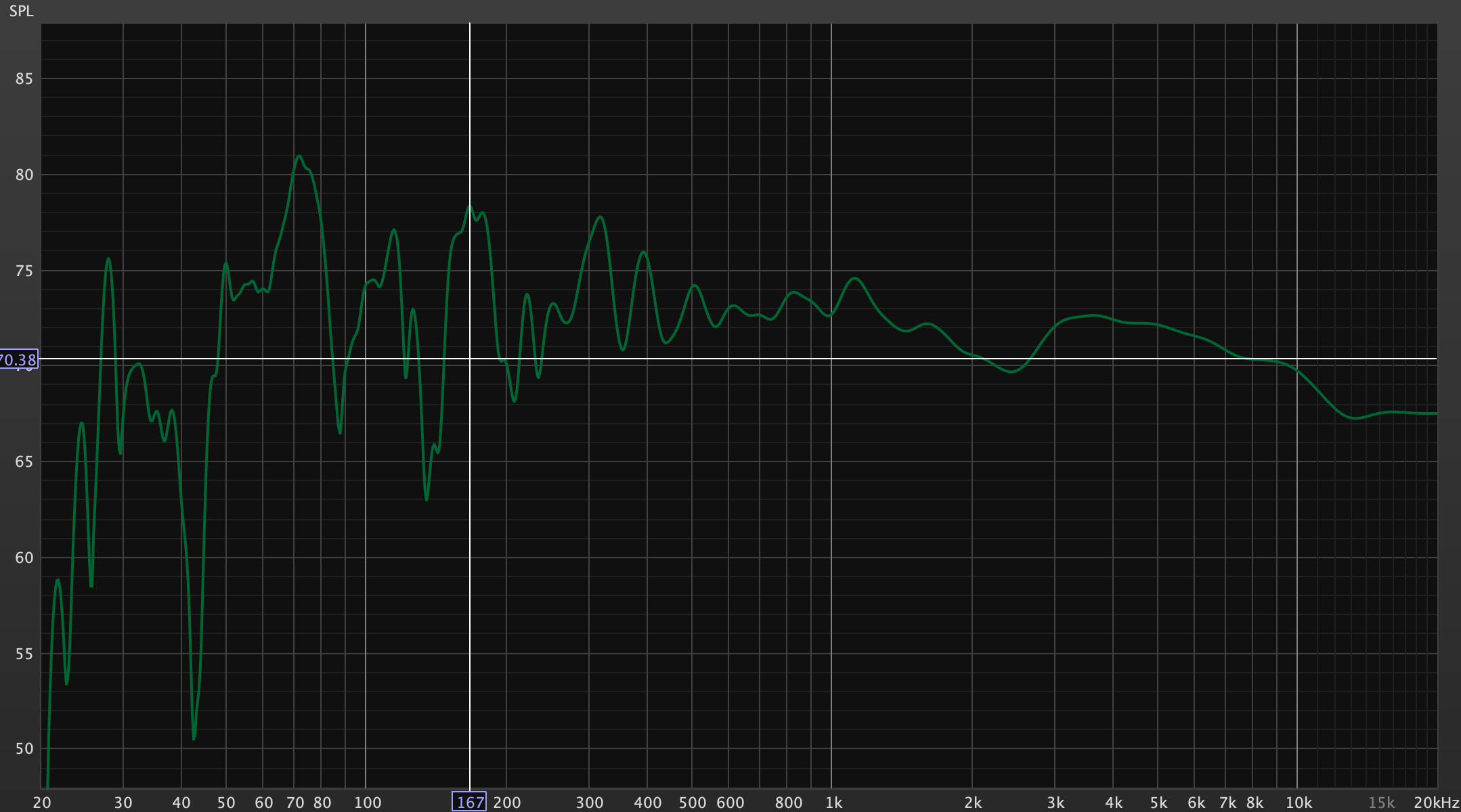This screenshot has width=1461, height=812.
Task: Click the 60 dB axis label
Action: pyautogui.click(x=24, y=558)
